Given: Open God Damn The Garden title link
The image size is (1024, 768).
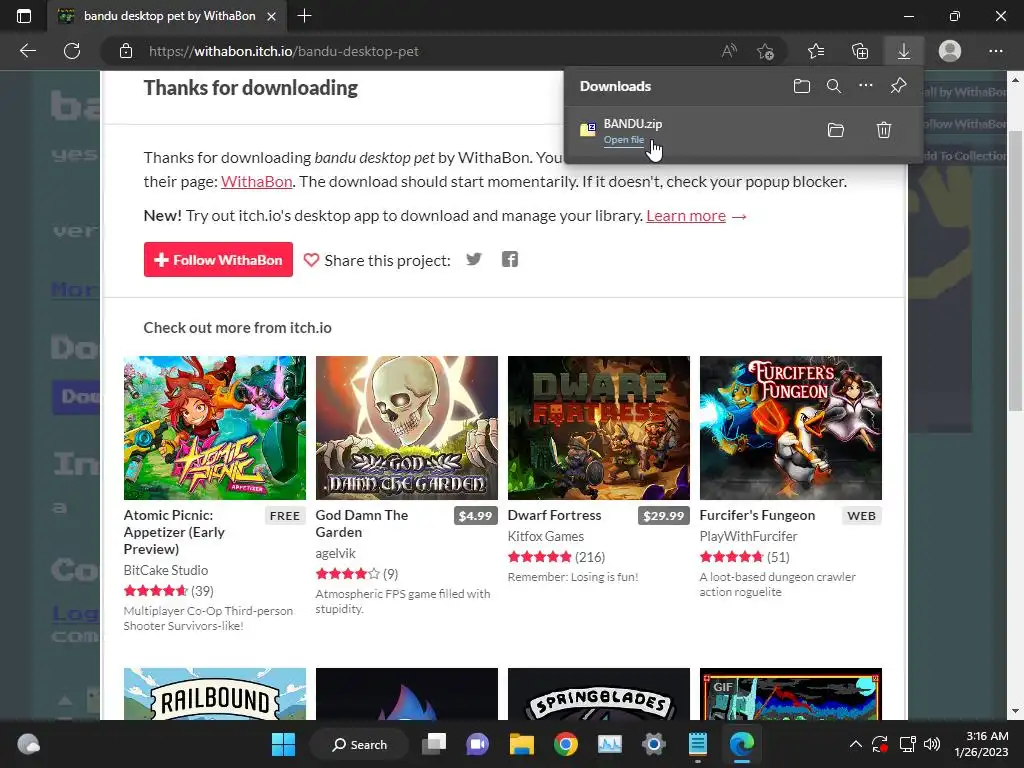Looking at the screenshot, I should click(362, 524).
